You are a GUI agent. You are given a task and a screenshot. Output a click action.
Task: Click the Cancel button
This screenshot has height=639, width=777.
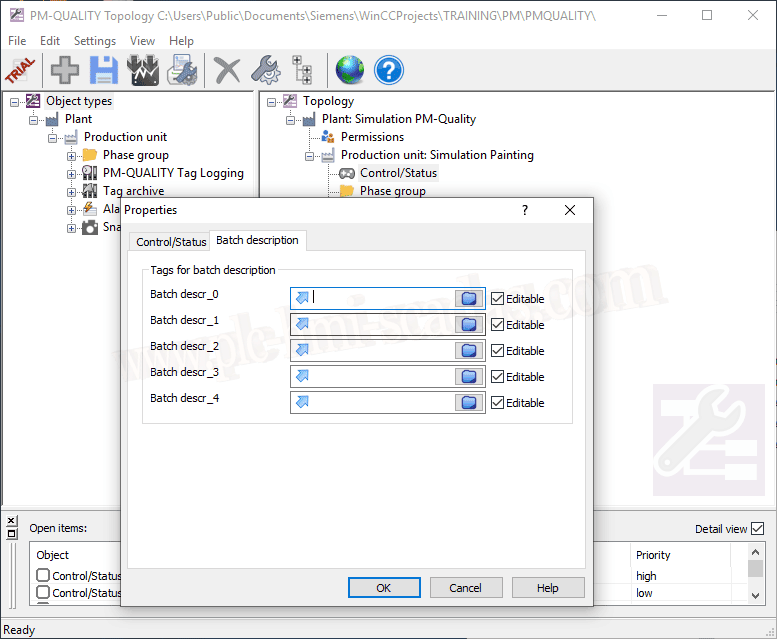[465, 588]
